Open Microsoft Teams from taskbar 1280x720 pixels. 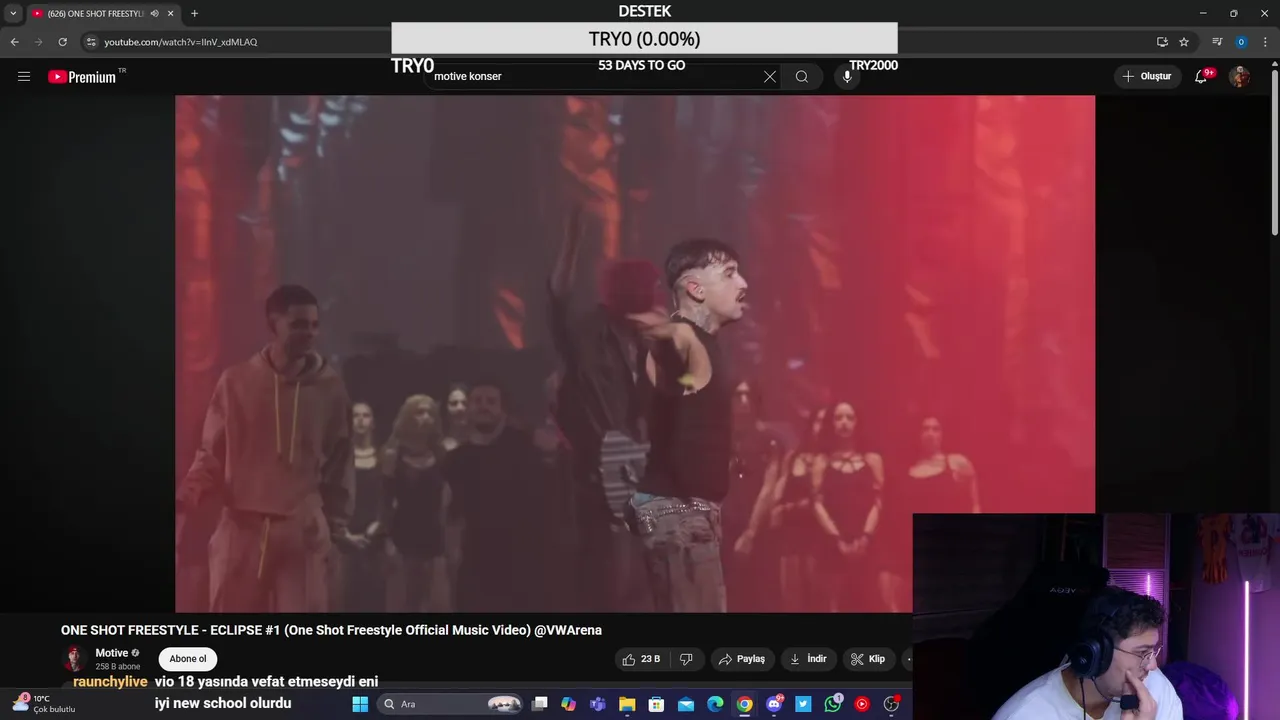tap(598, 704)
